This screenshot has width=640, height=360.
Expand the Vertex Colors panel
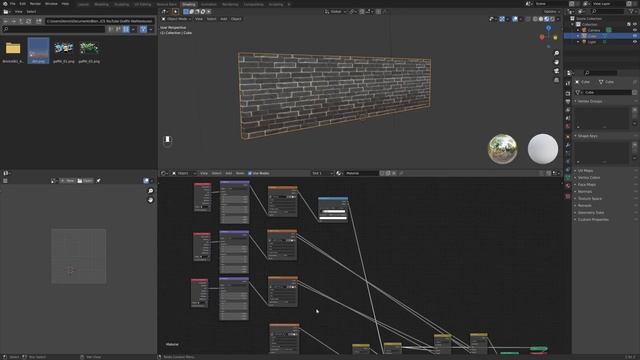click(589, 178)
